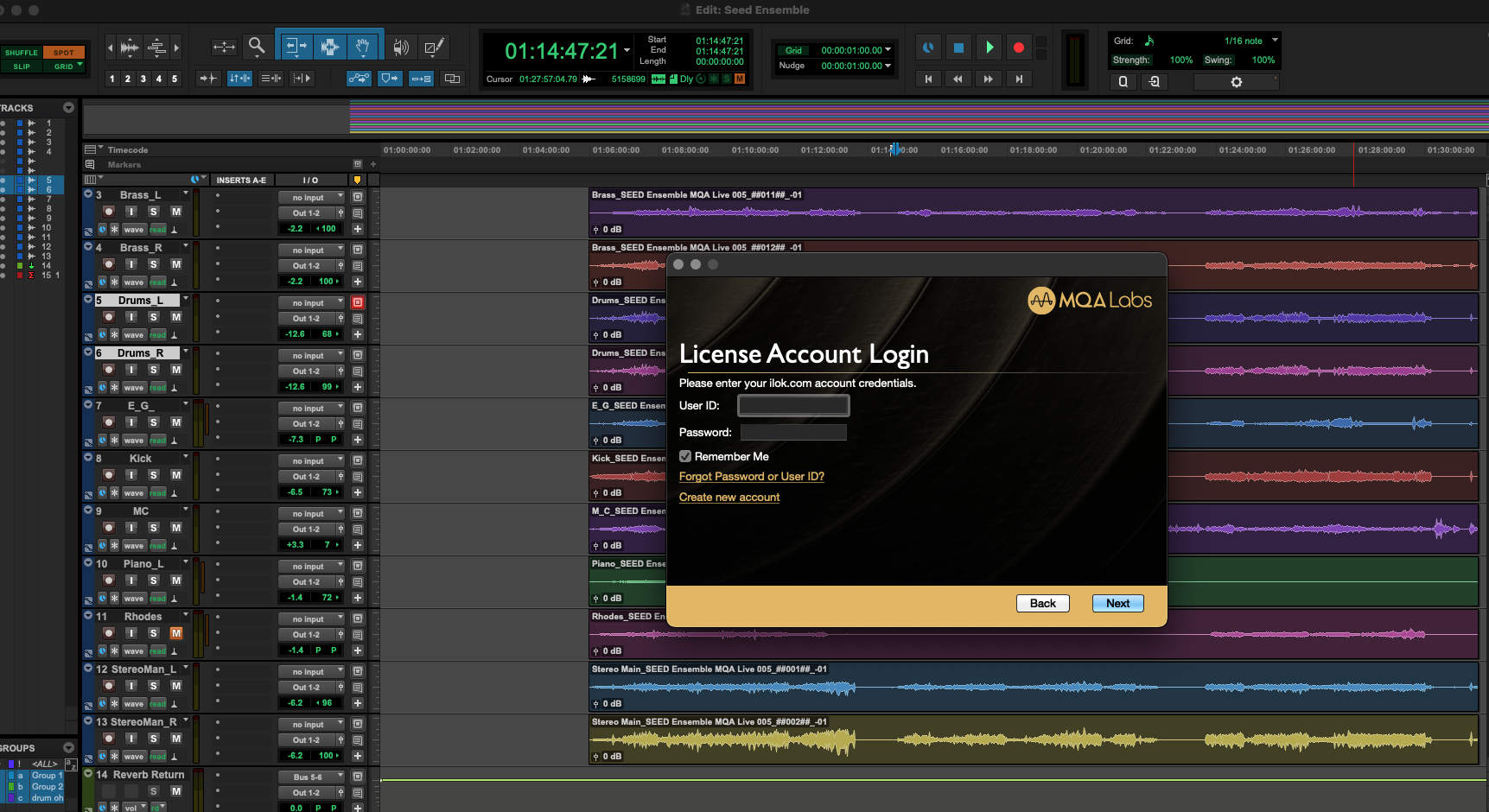Open Grid value dropdown arrow
Image resolution: width=1489 pixels, height=812 pixels.
tap(888, 49)
